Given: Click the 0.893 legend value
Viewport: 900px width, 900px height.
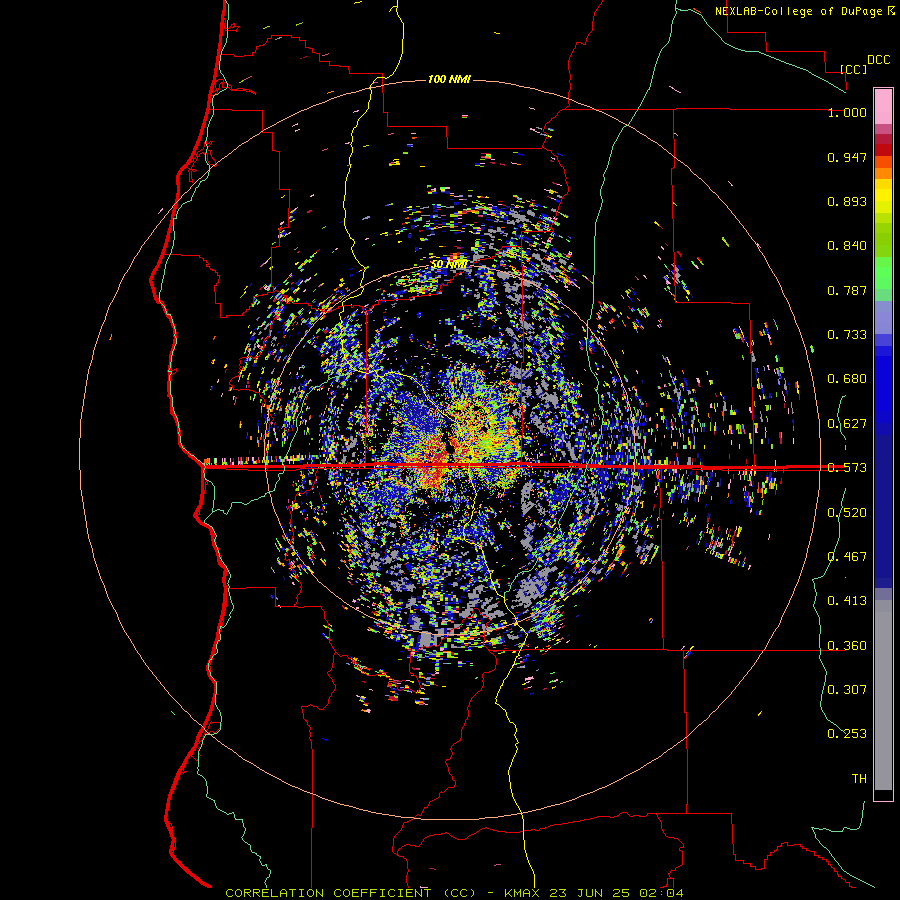Looking at the screenshot, I should (x=847, y=201).
